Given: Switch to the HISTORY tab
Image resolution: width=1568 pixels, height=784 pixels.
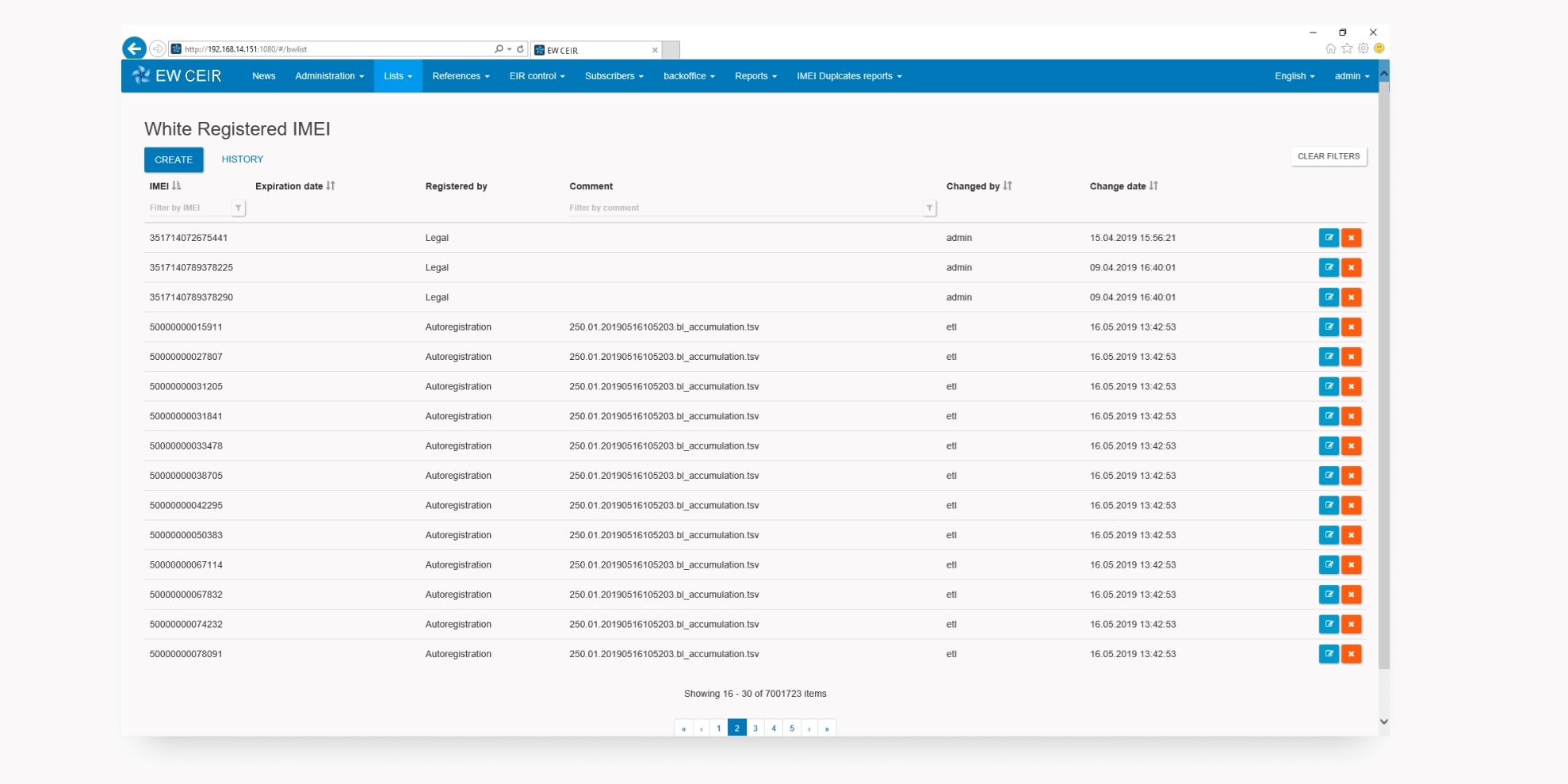Looking at the screenshot, I should pyautogui.click(x=242, y=159).
